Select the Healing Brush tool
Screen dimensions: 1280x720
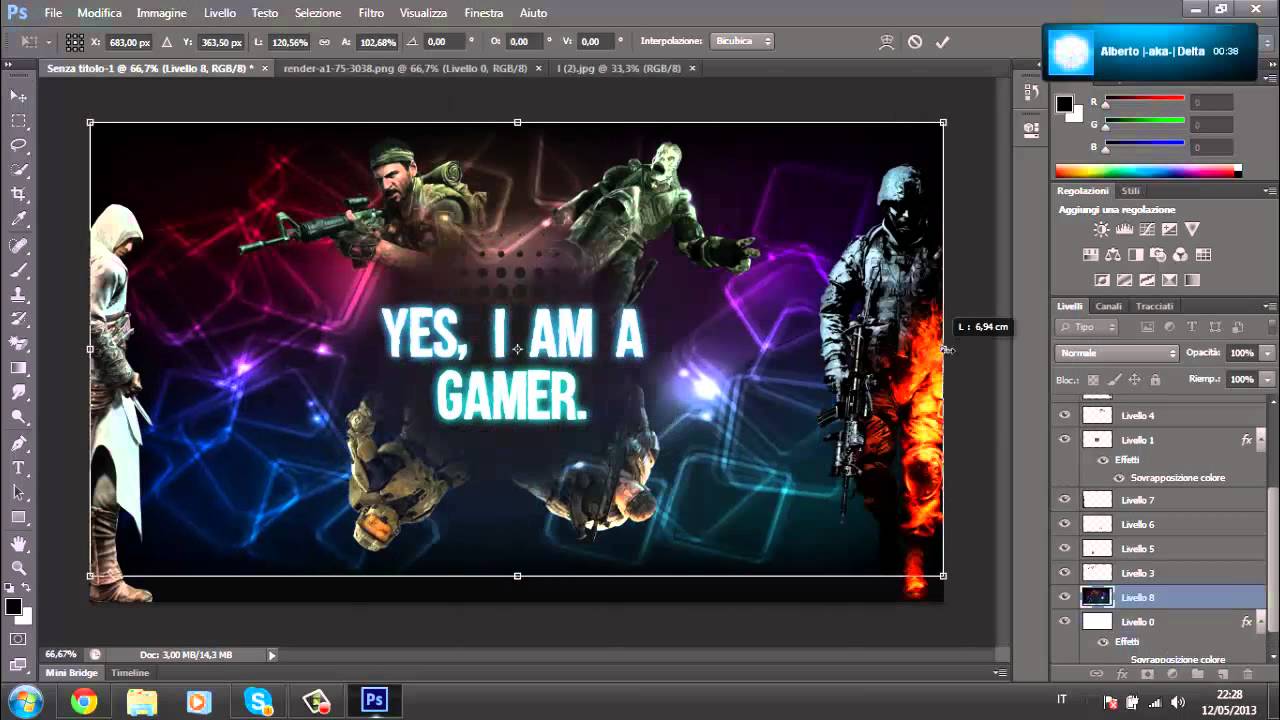coord(18,245)
